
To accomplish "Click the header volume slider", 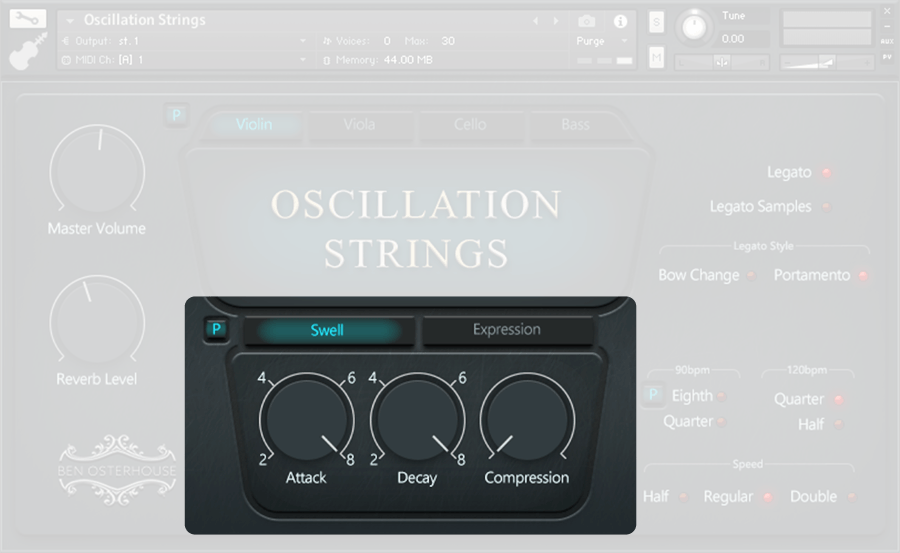I will (827, 62).
